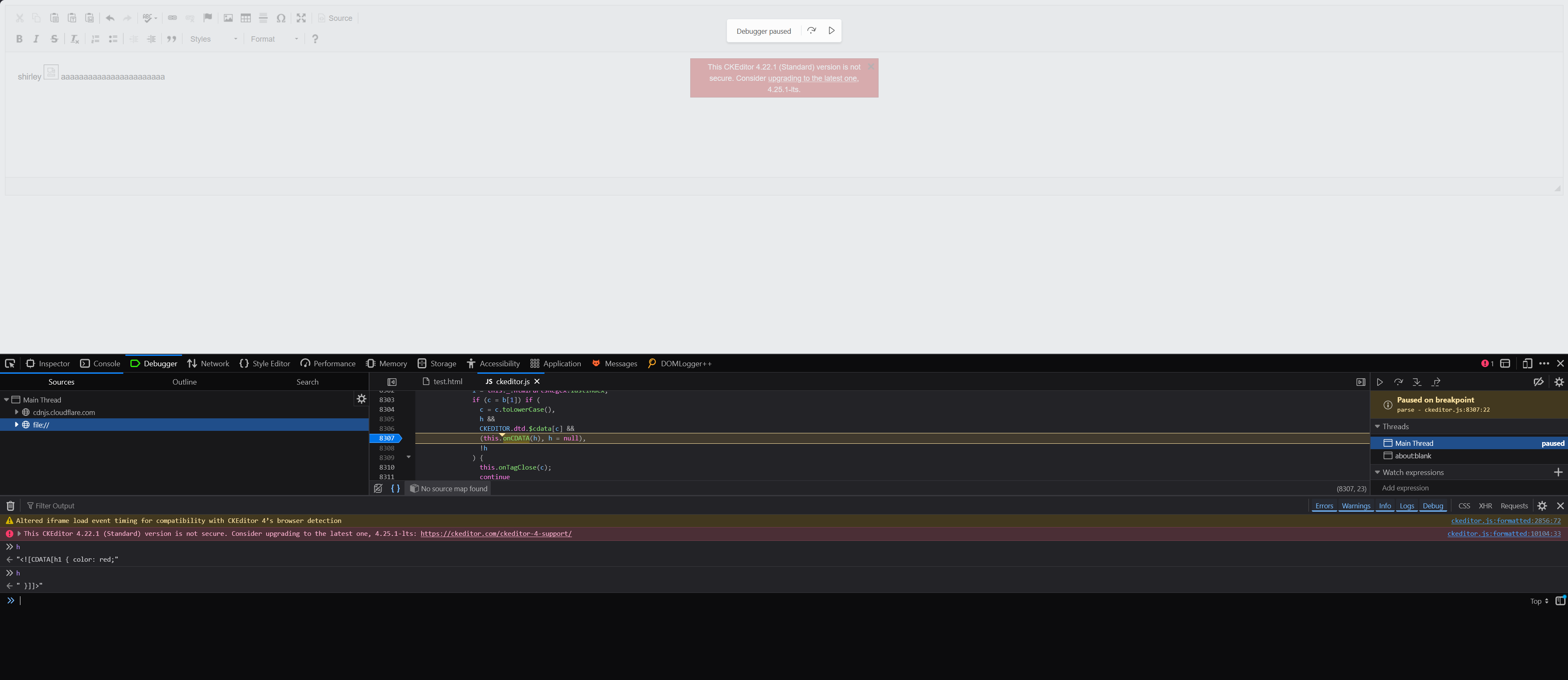The image size is (1568, 680).
Task: Click Step Over in debugger panel
Action: pyautogui.click(x=1398, y=382)
